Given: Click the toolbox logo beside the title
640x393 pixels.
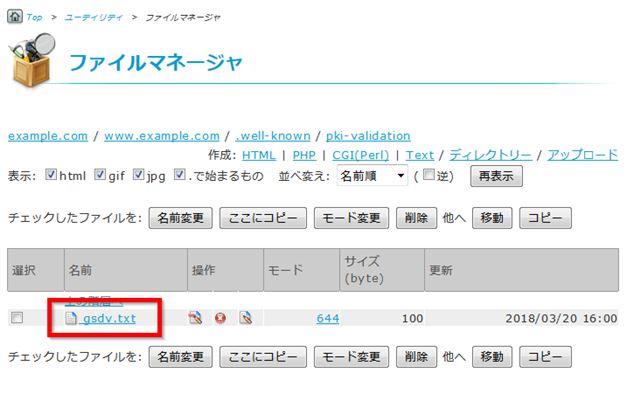Looking at the screenshot, I should tap(32, 60).
